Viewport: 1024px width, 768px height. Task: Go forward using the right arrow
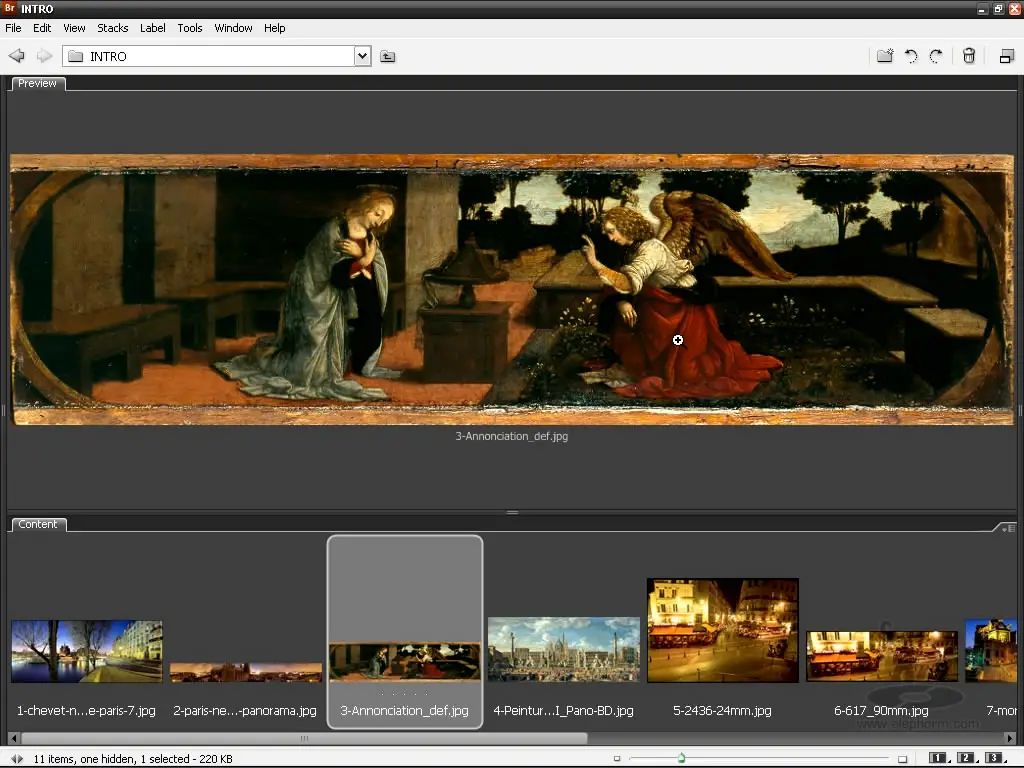(x=44, y=56)
